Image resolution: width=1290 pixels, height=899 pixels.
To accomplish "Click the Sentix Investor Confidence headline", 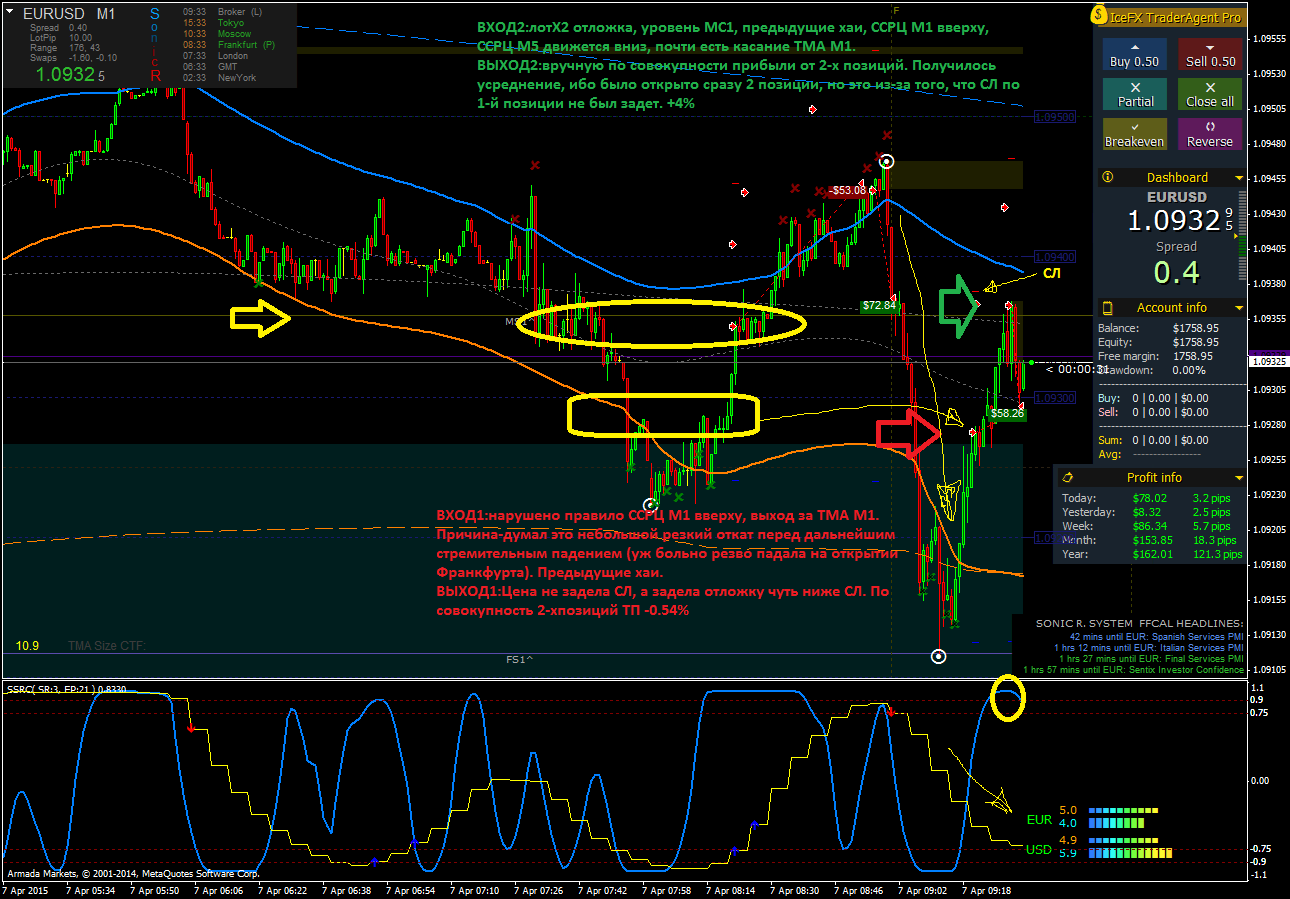I will (x=1134, y=670).
